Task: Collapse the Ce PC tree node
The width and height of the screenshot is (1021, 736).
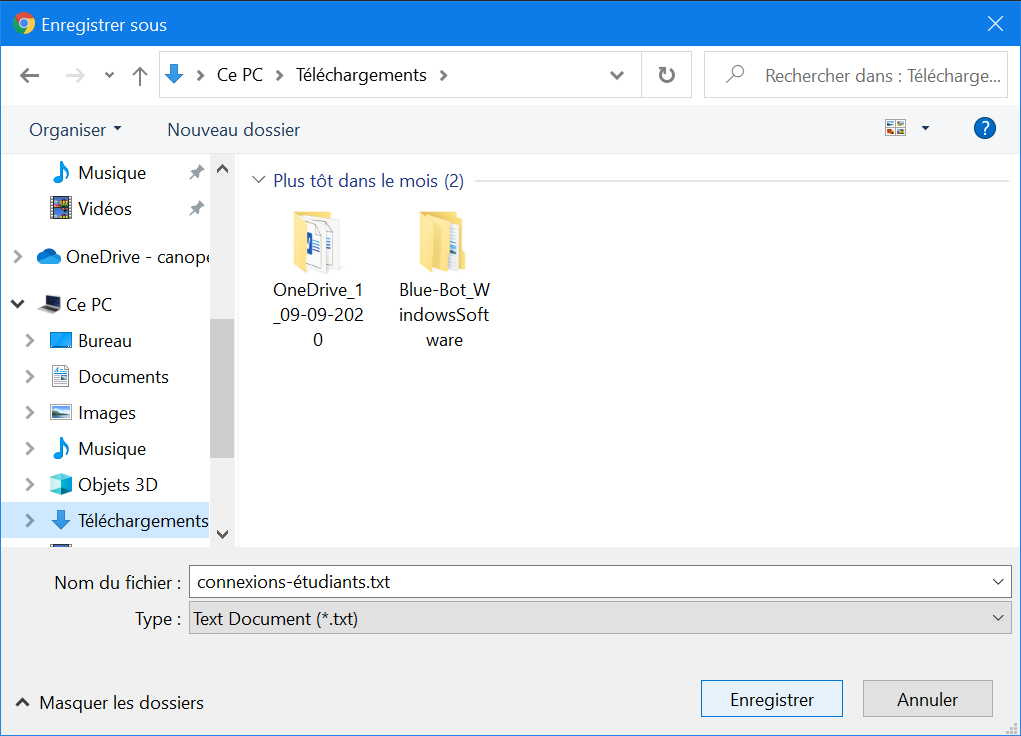Action: click(18, 305)
